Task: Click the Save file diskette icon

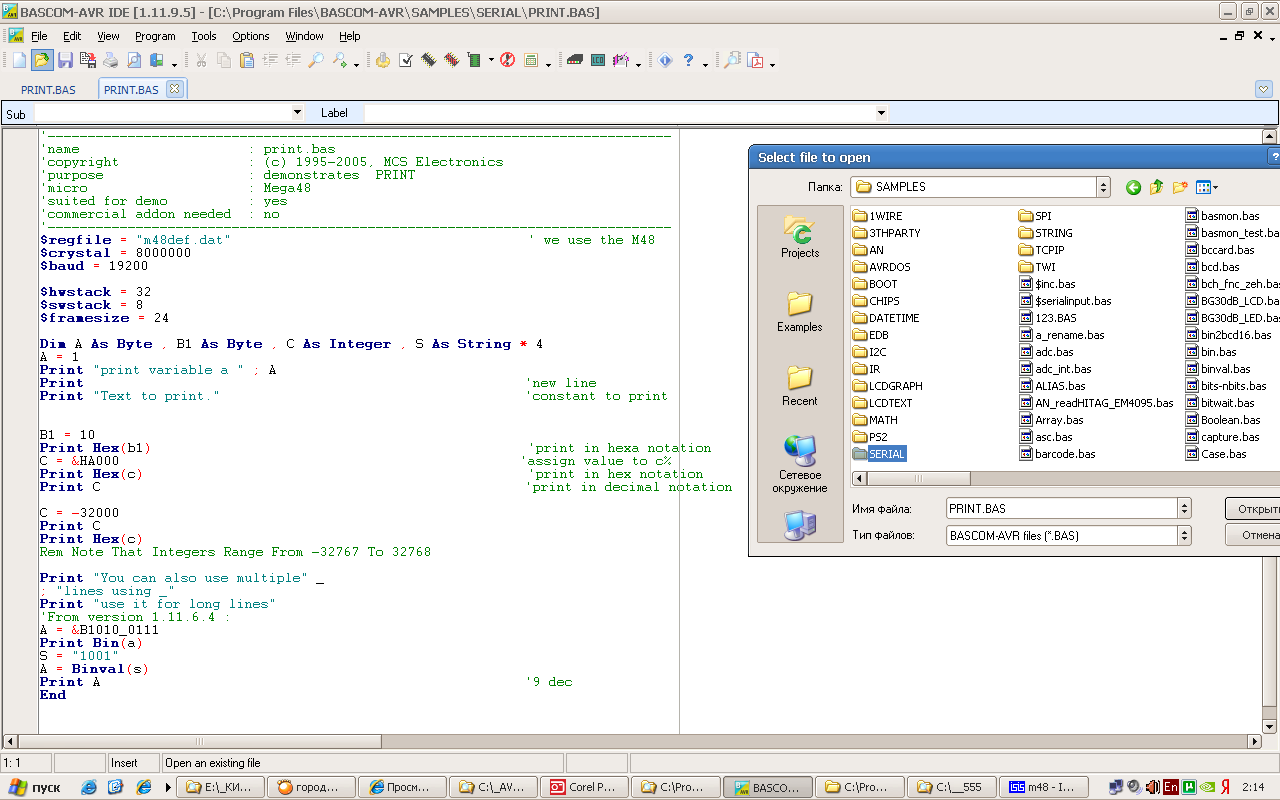Action: point(65,60)
